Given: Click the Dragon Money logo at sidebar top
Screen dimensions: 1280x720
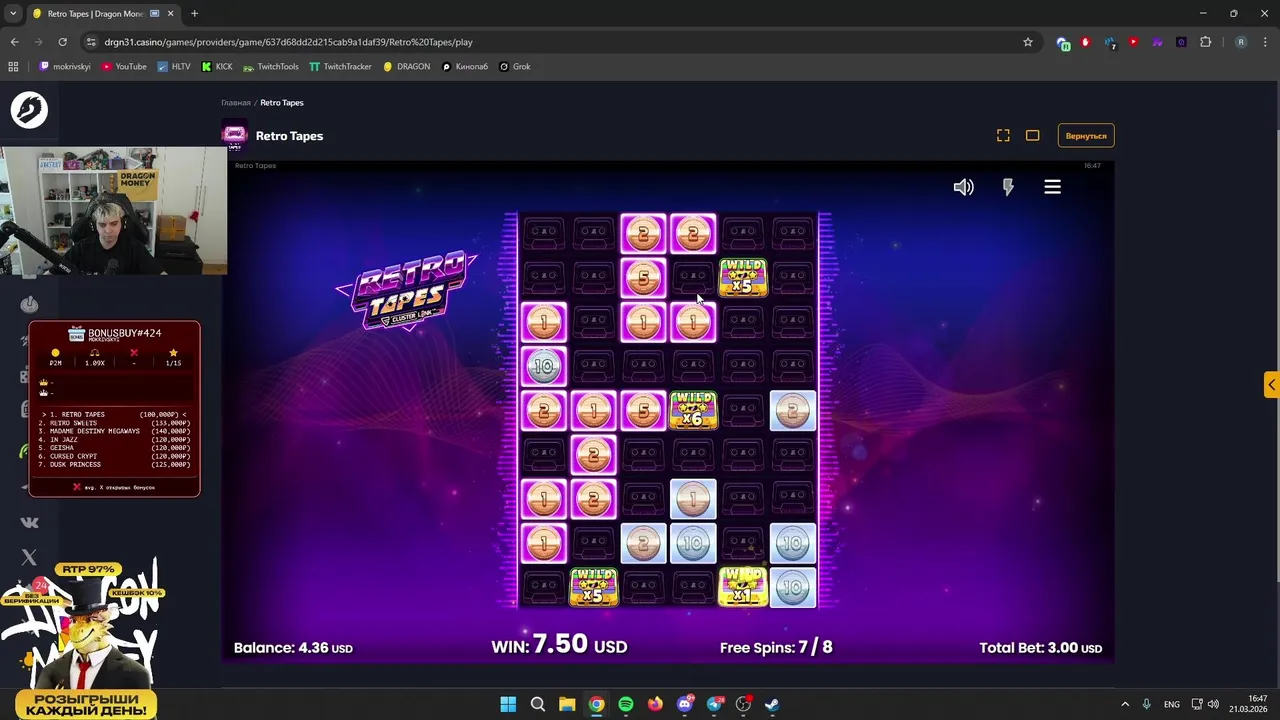Looking at the screenshot, I should [29, 109].
